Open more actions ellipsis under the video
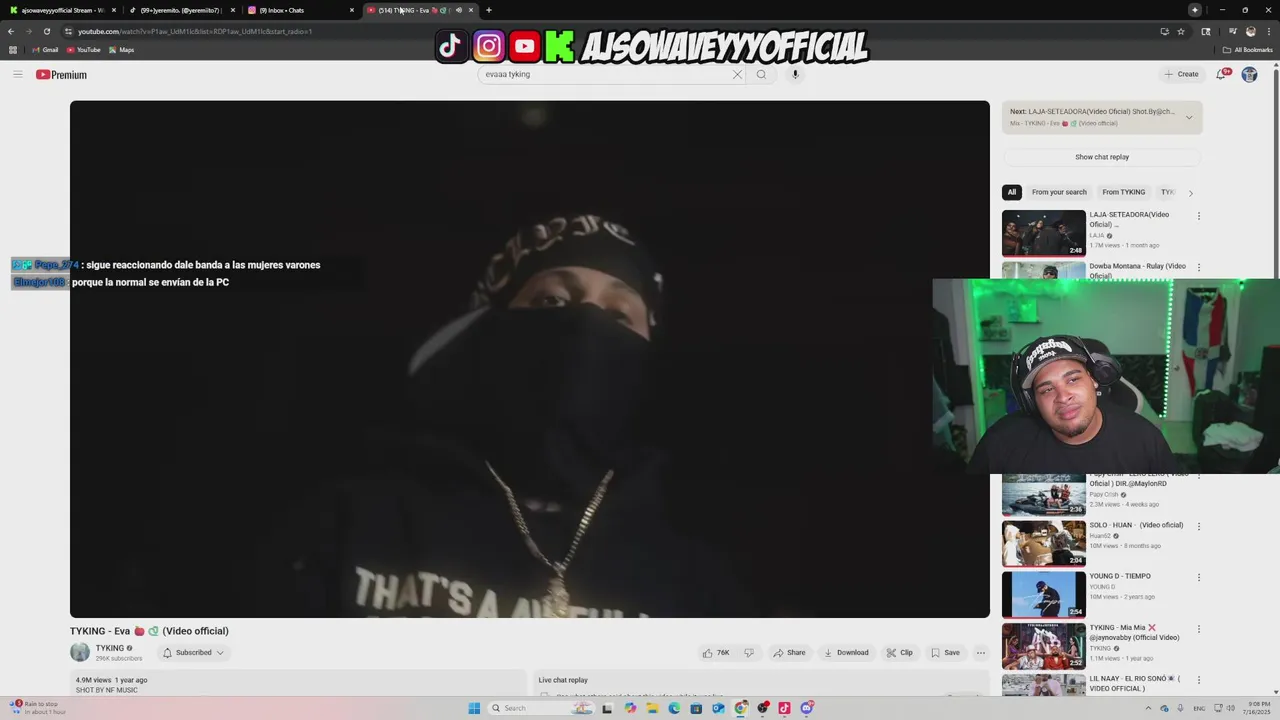 coord(980,653)
